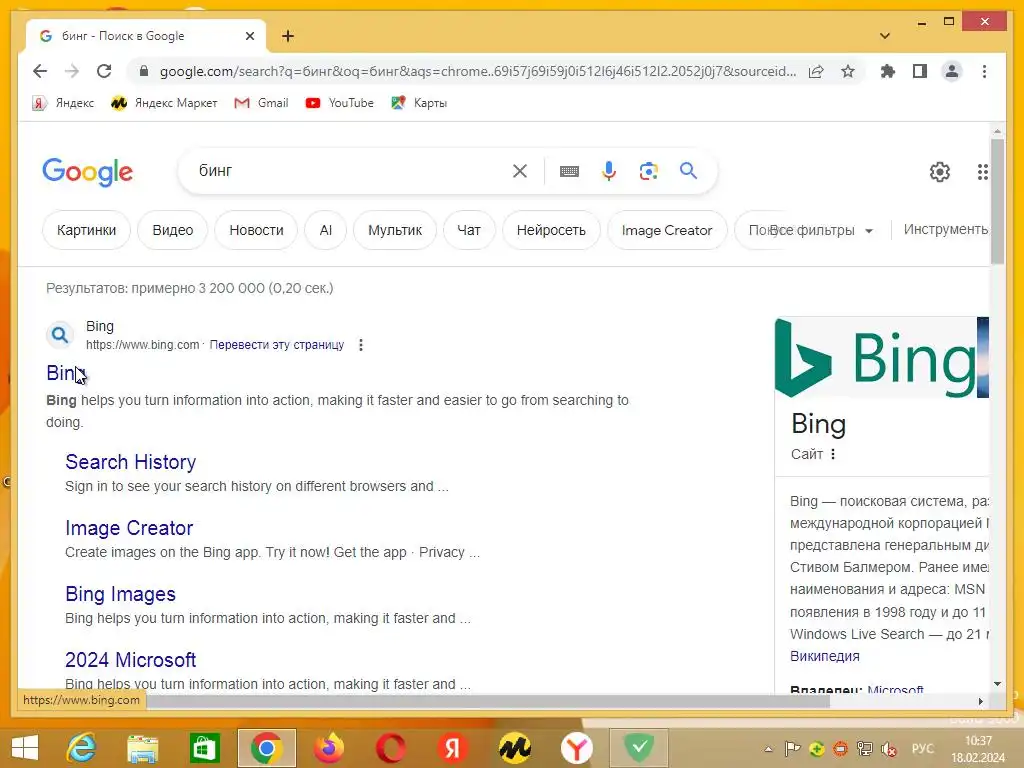1024x768 pixels.
Task: Open the Bing result title link
Action: point(66,372)
